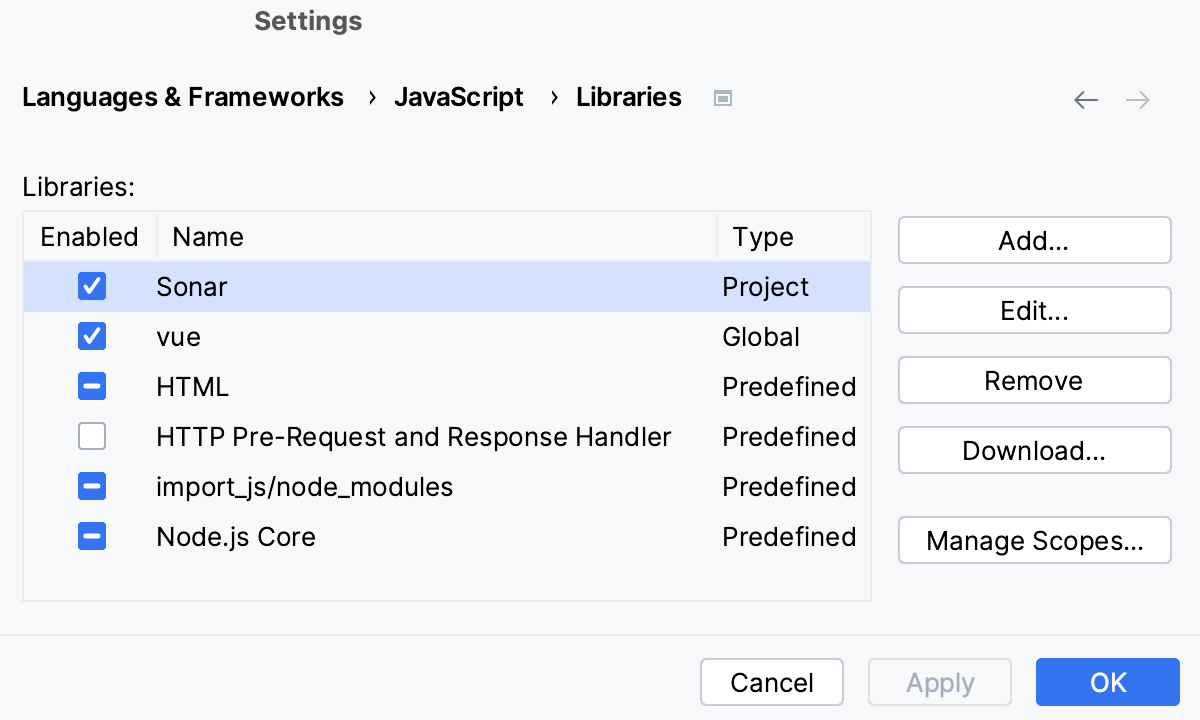Click the forward navigation arrow
Image resolution: width=1200 pixels, height=720 pixels.
coord(1137,99)
